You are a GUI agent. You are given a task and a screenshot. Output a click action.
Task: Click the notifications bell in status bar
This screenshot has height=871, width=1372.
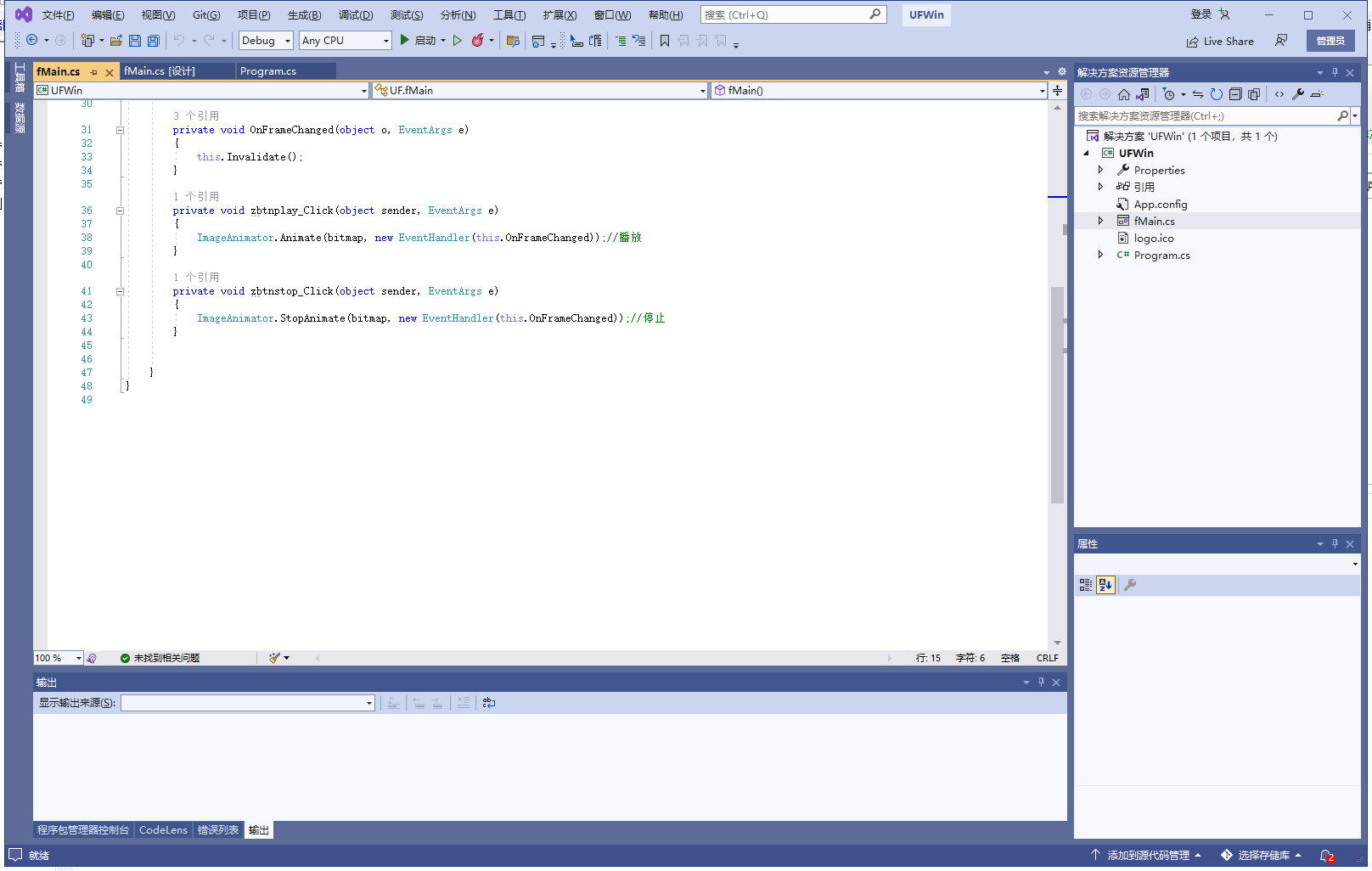(x=1327, y=856)
